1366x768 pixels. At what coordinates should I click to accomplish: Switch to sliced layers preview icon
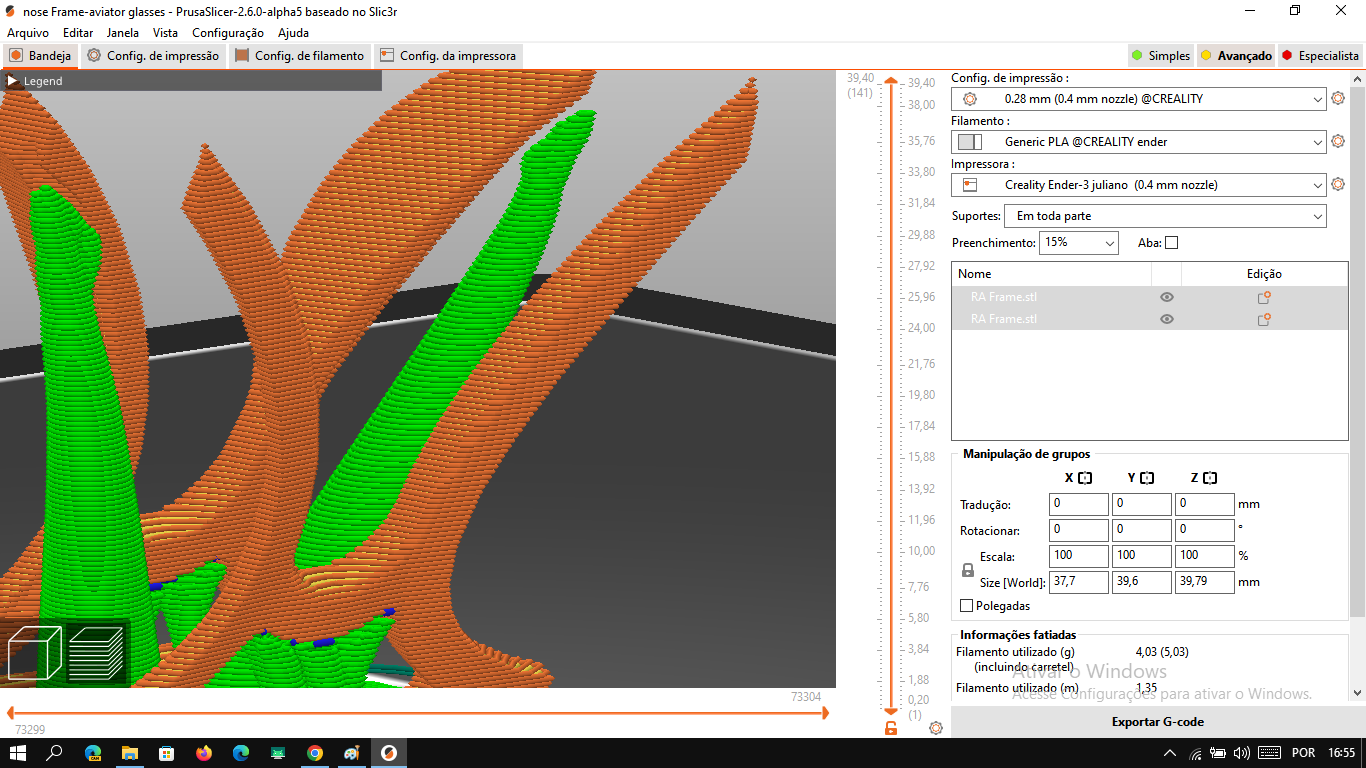coord(96,653)
